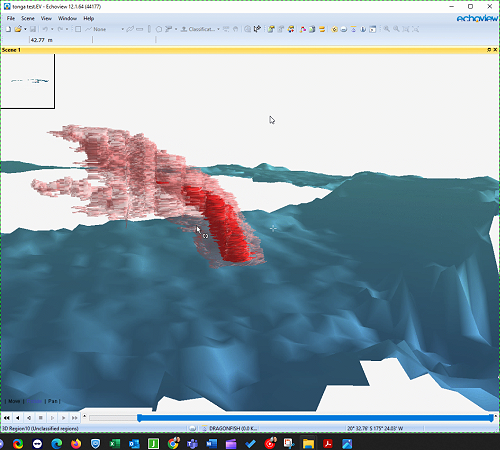Click the Redo arrow icon
This screenshot has height=450, width=500.
click(x=60, y=29)
